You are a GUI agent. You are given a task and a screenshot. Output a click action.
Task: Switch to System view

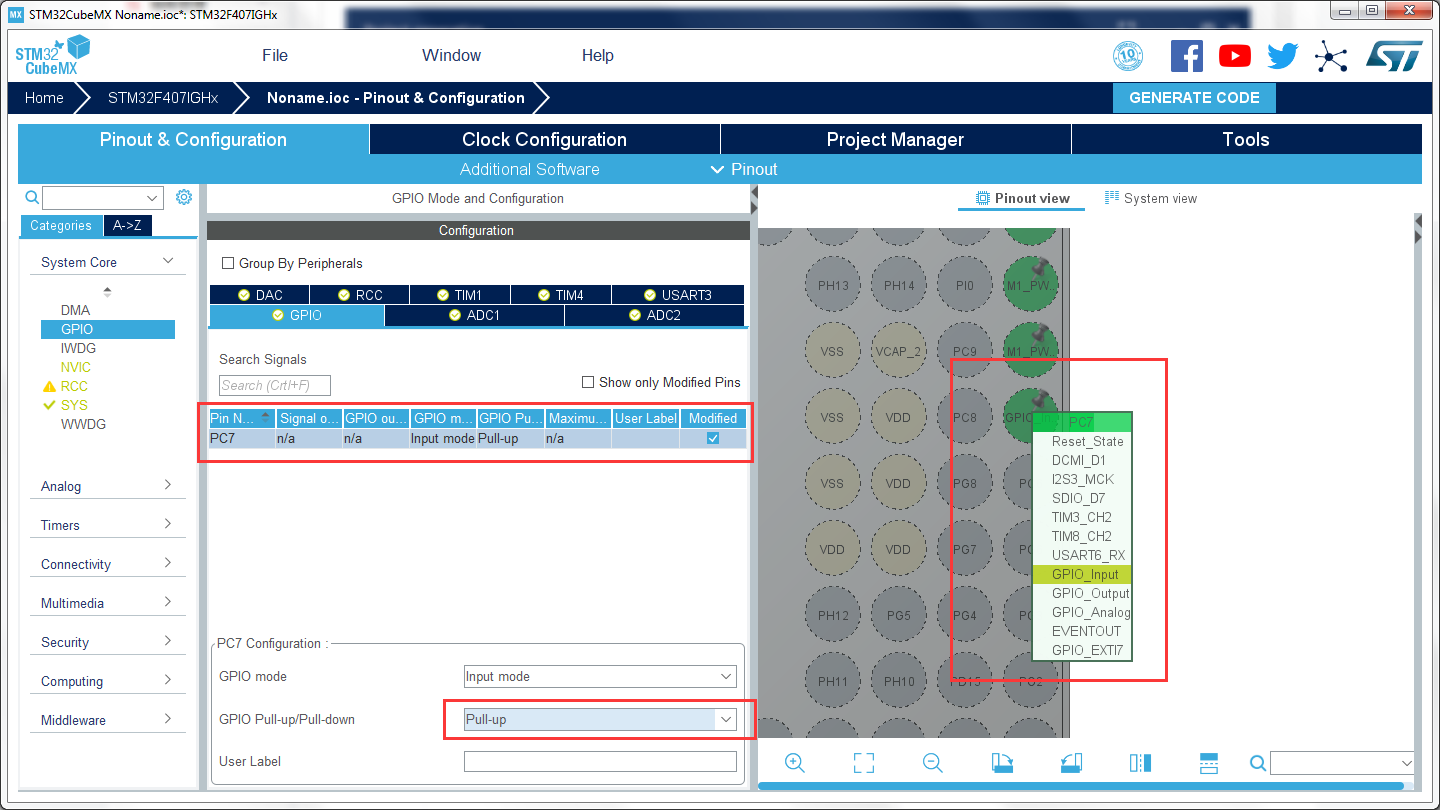point(1150,198)
